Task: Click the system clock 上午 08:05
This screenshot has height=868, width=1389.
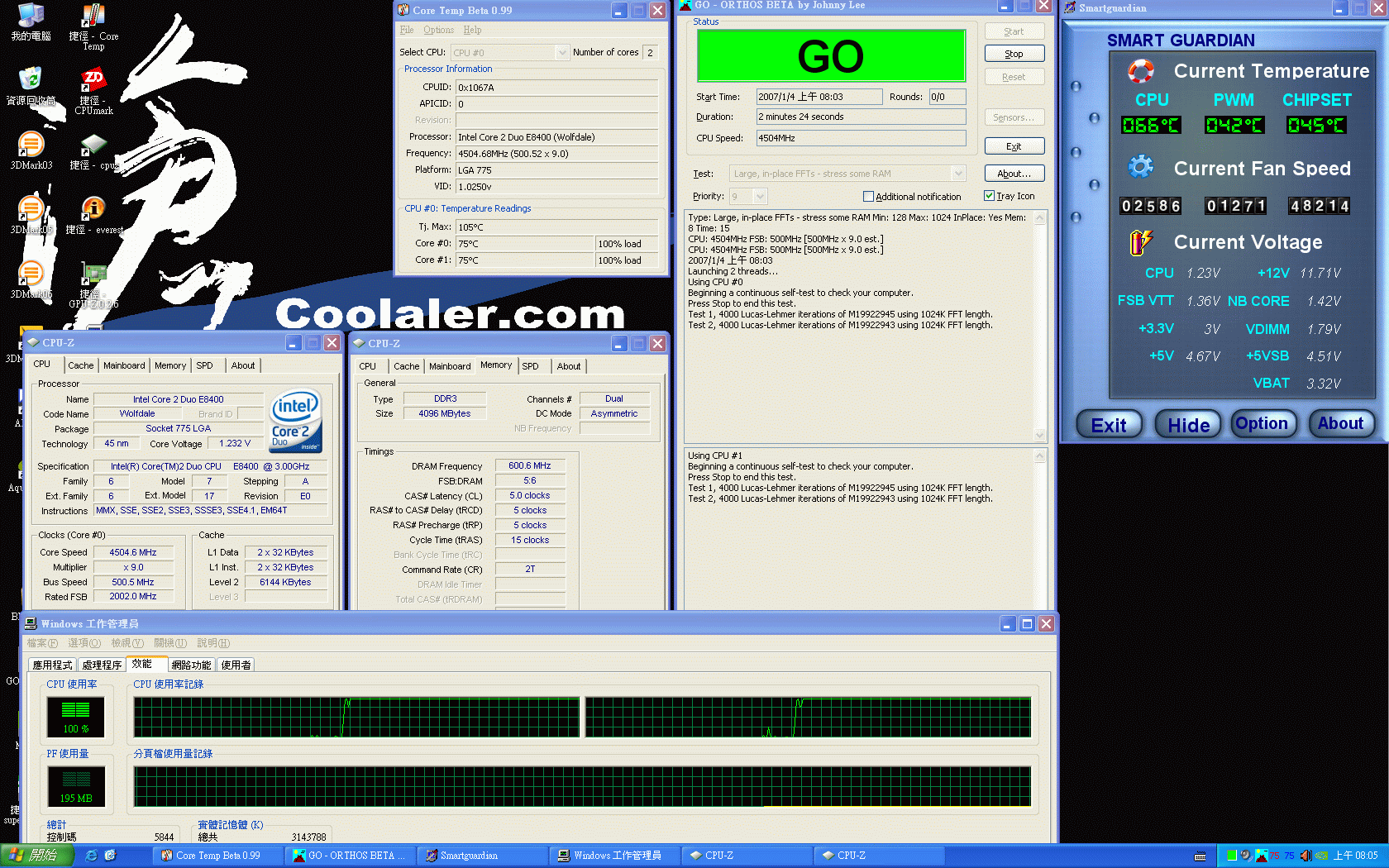Action: (x=1356, y=856)
